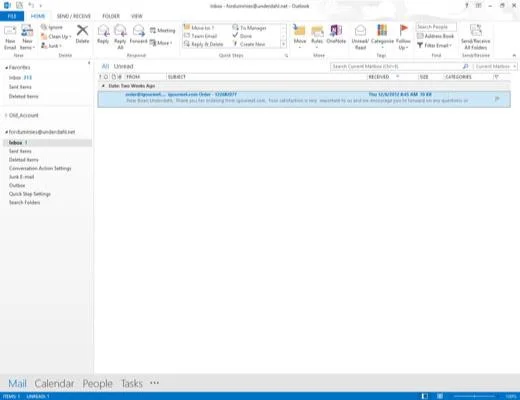Show only Unread messages
This screenshot has width=520, height=400.
[x=123, y=66]
